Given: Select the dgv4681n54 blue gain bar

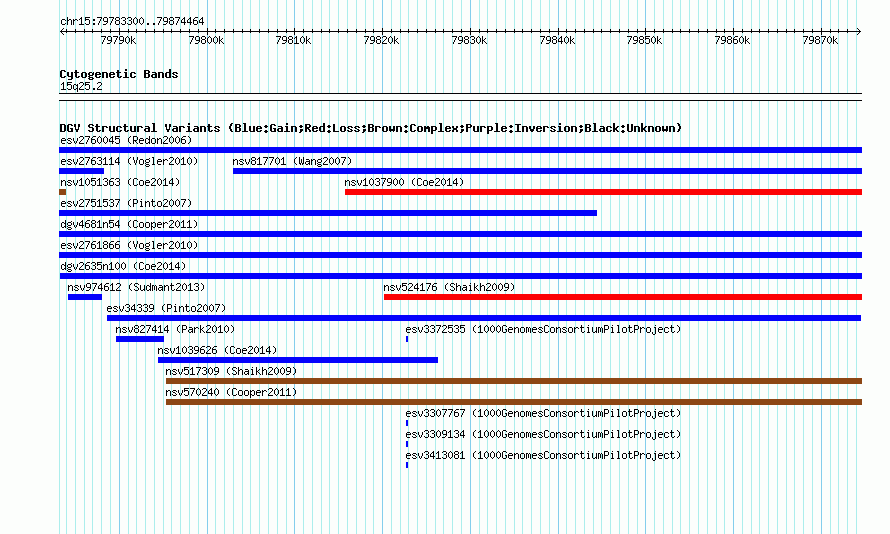Looking at the screenshot, I should coord(460,234).
